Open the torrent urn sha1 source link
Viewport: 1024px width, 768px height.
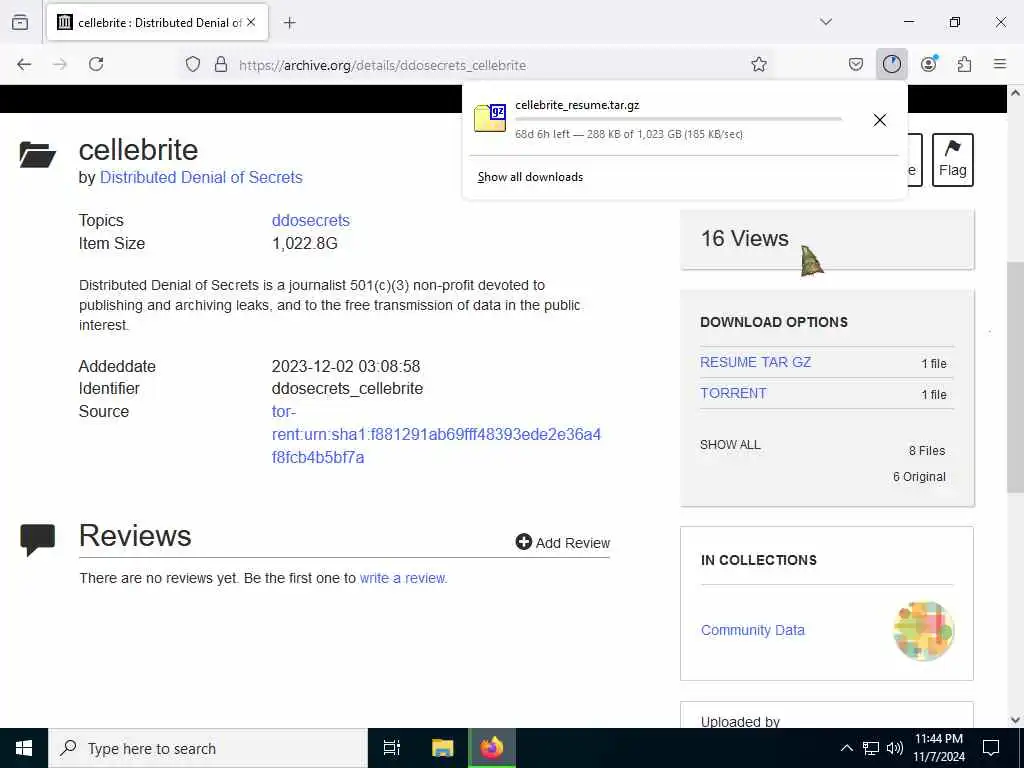(436, 434)
